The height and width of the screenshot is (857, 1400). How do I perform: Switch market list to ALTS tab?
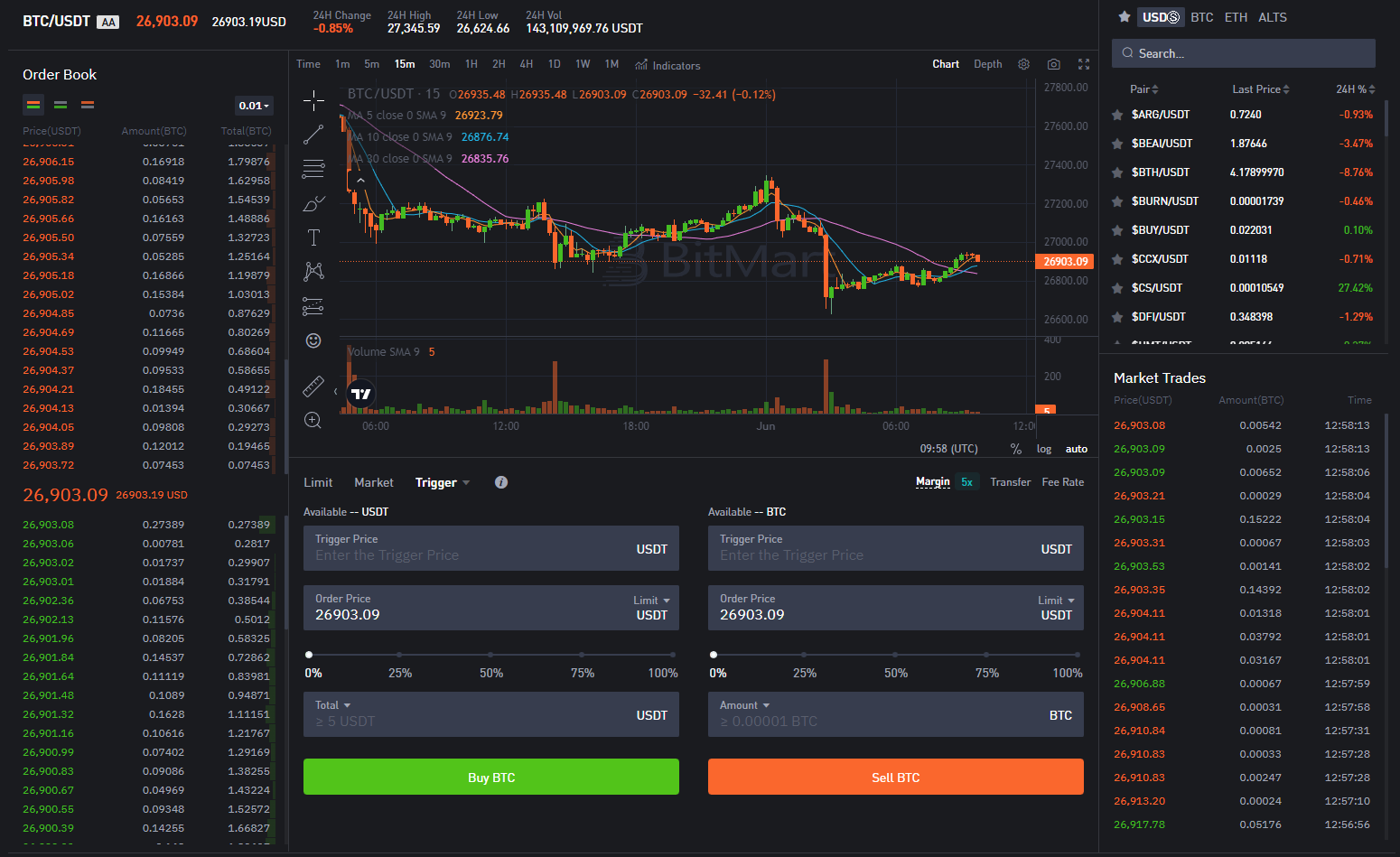(x=1273, y=17)
